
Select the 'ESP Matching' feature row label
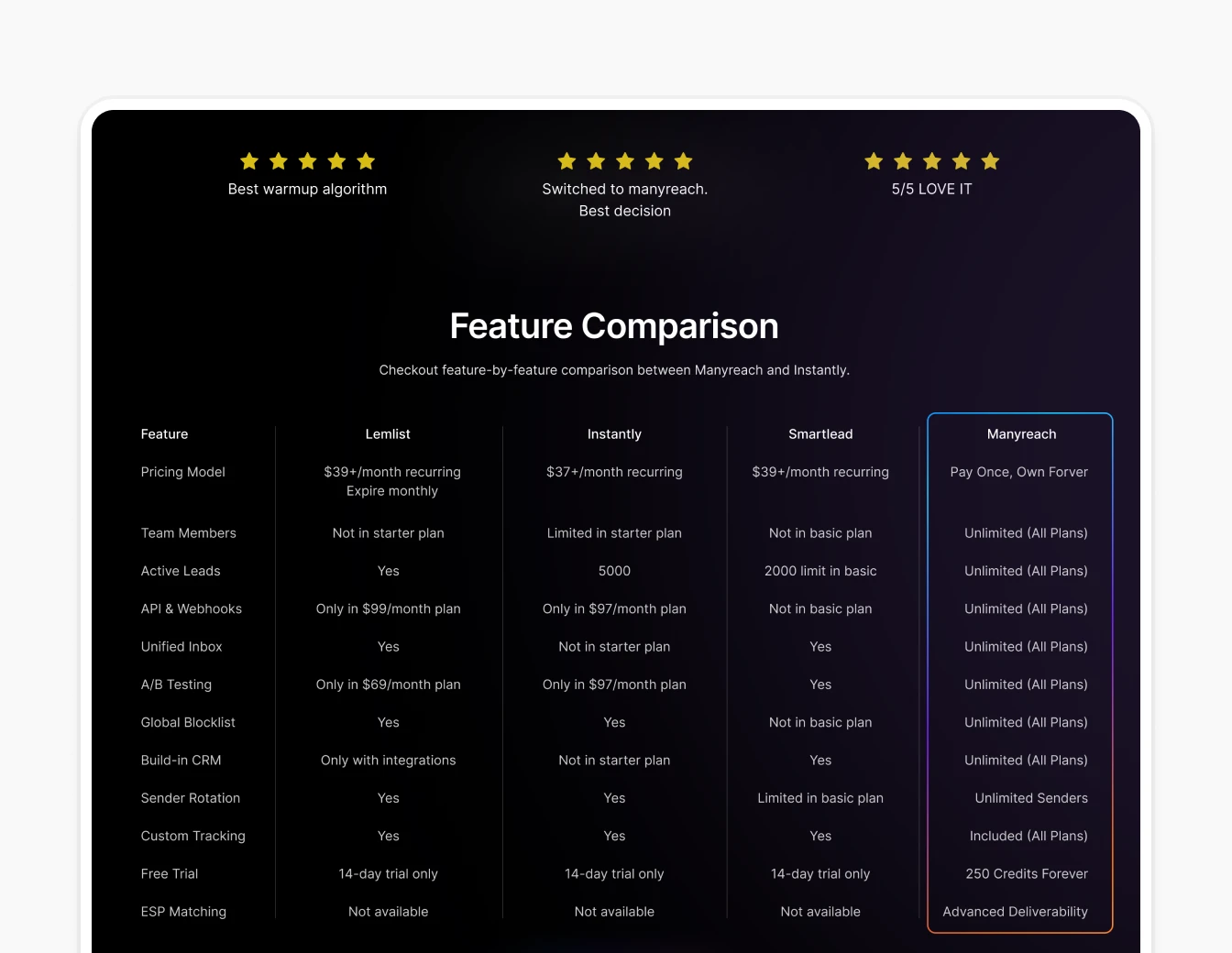(183, 911)
